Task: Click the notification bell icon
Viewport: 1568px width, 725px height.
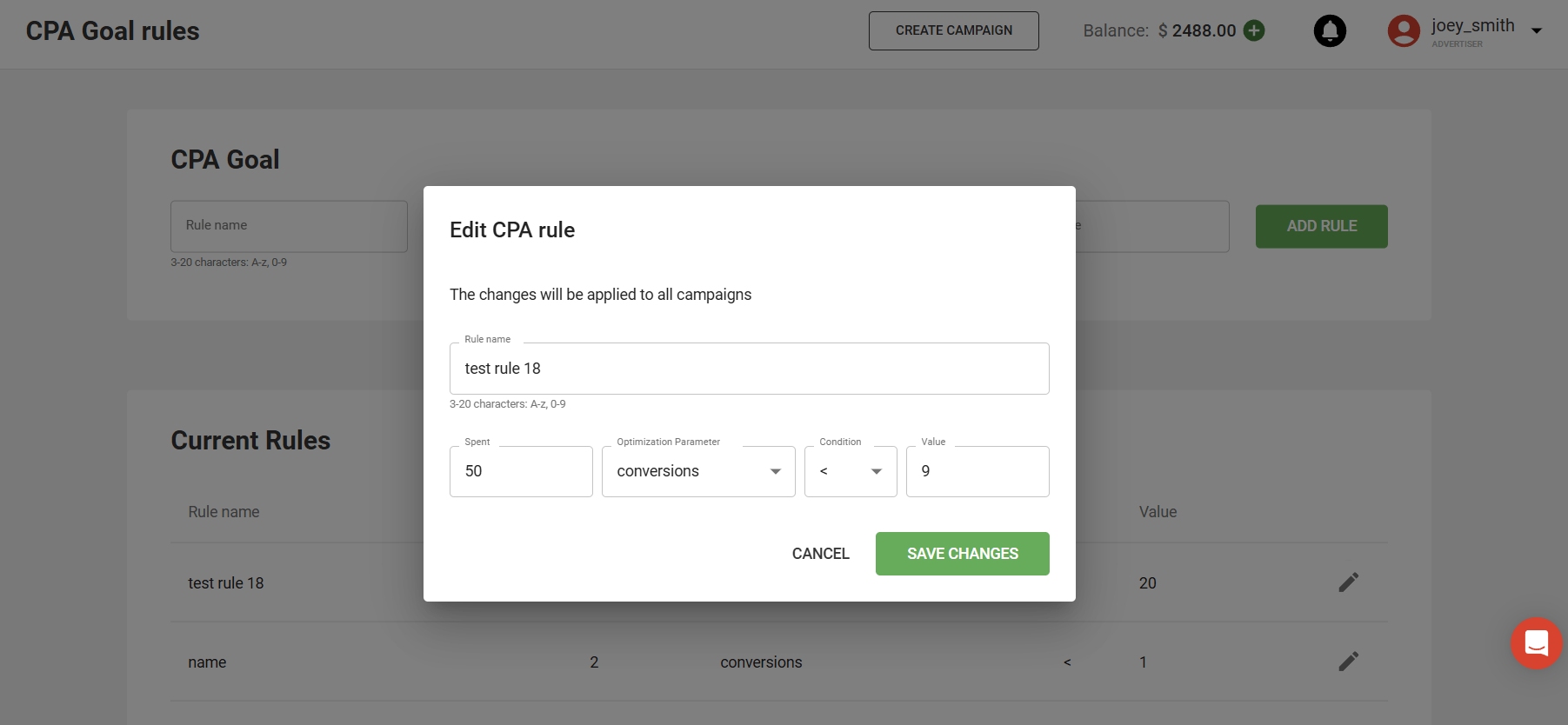Action: 1329,31
